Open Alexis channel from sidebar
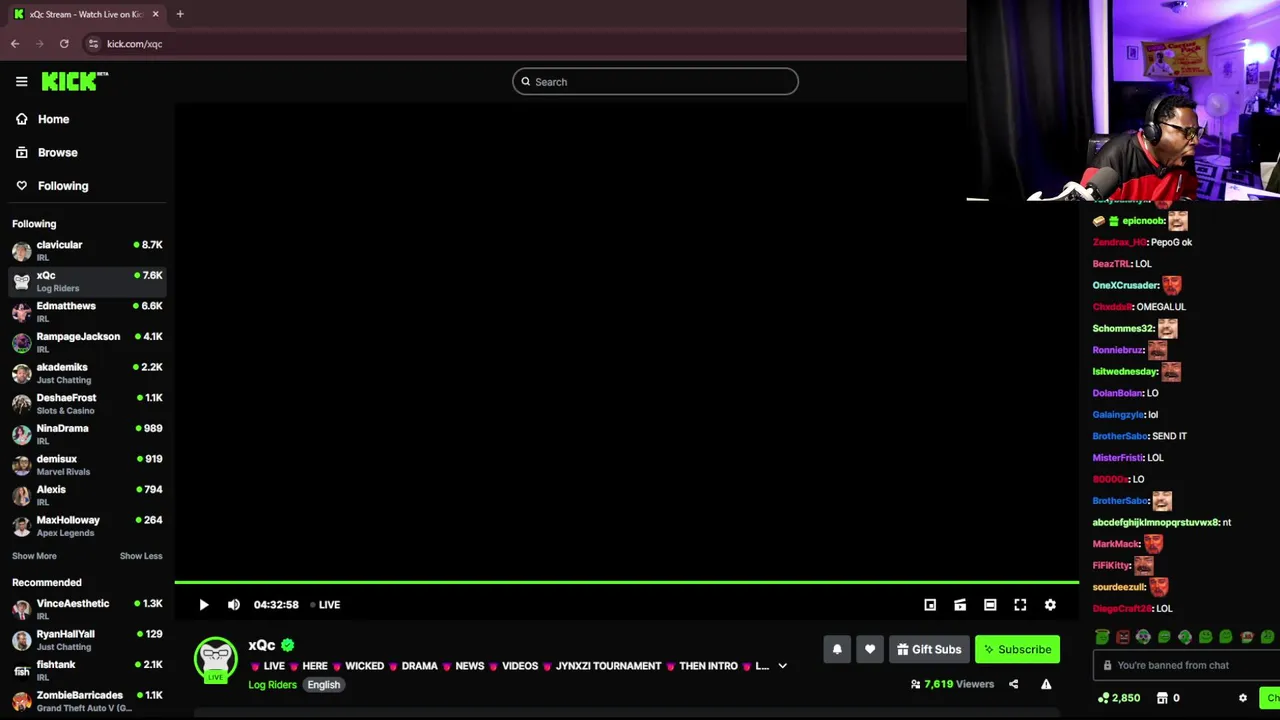The height and width of the screenshot is (720, 1280). coord(87,495)
